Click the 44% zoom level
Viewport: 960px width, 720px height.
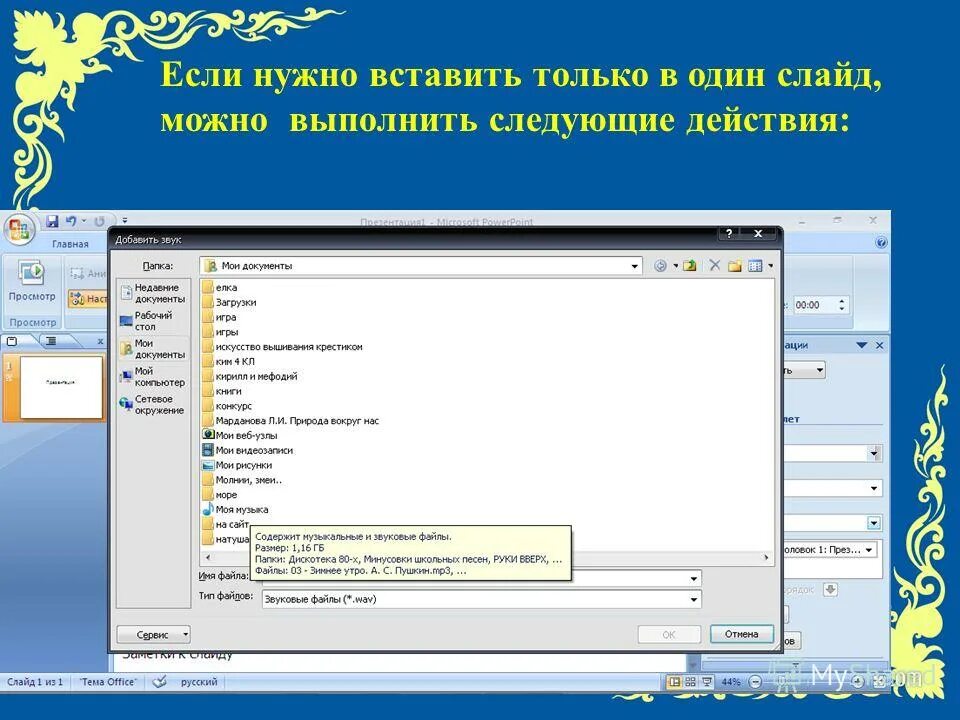731,681
